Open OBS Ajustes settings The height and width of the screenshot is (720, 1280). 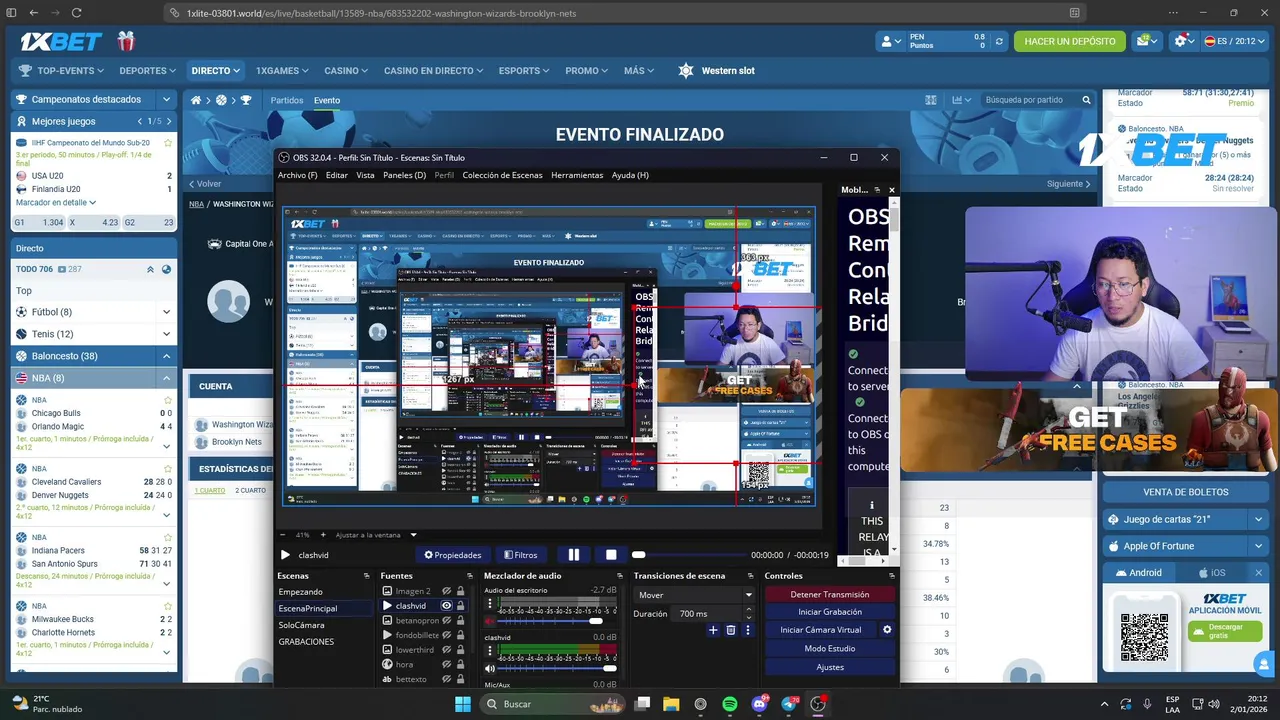830,667
